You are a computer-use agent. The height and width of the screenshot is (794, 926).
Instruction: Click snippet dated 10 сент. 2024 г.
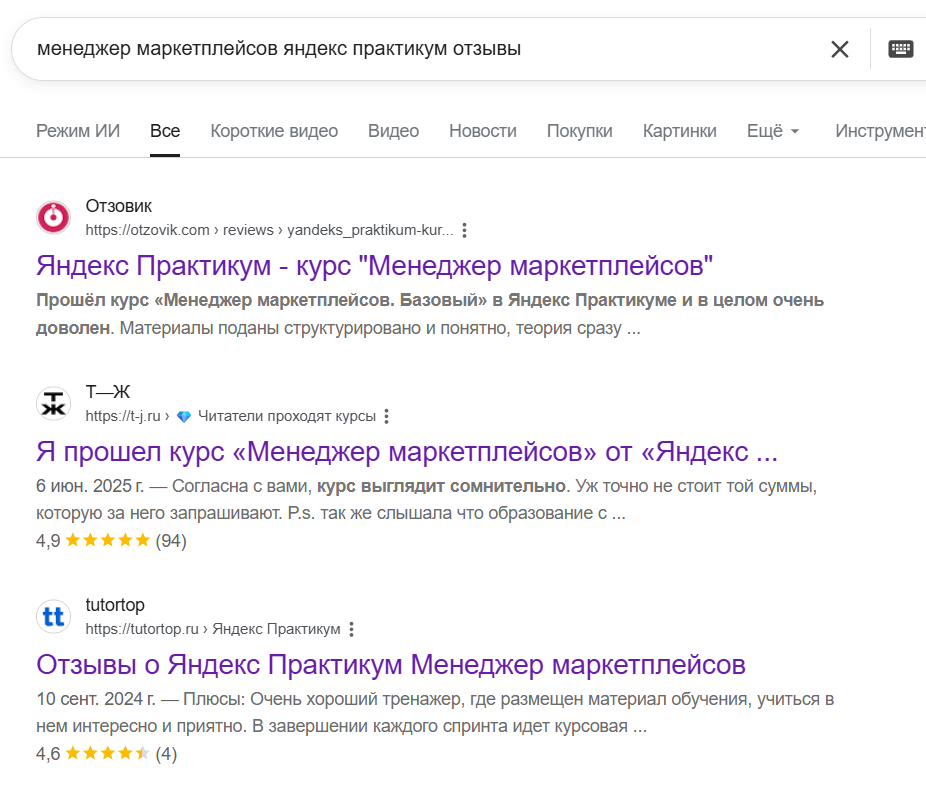(x=435, y=712)
